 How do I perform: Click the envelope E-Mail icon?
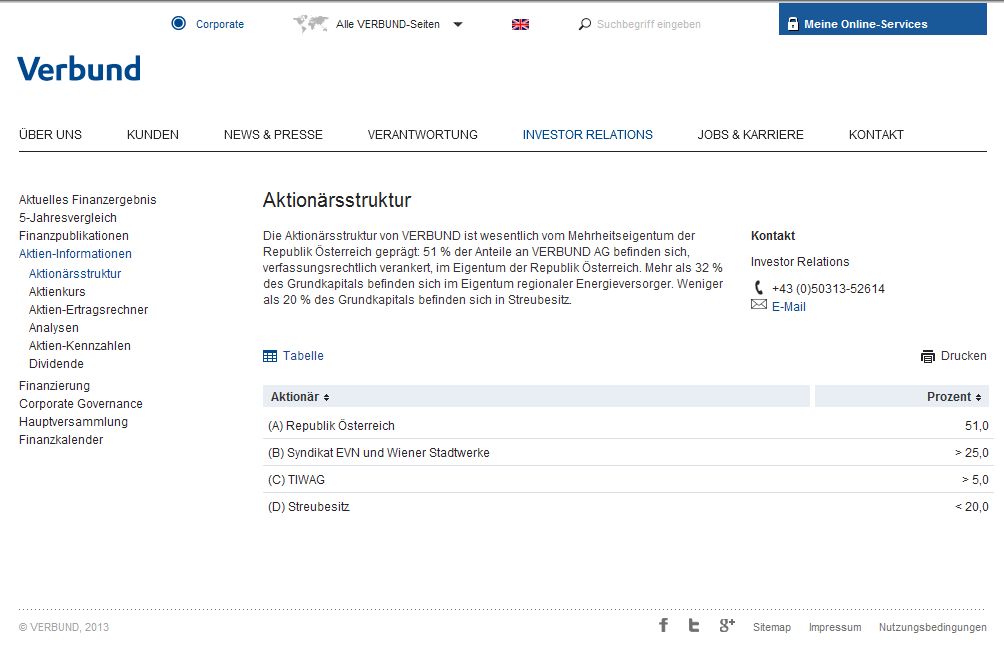coord(759,305)
